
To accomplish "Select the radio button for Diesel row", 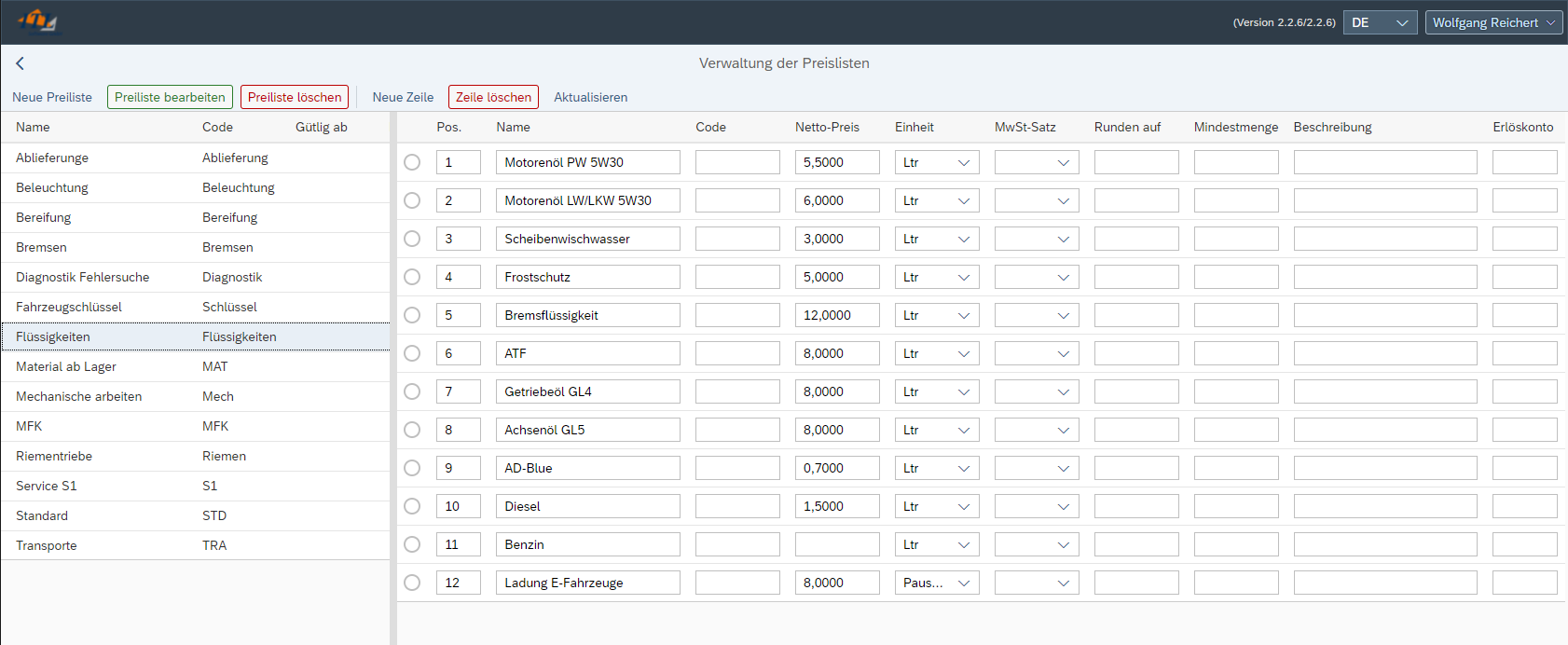I will click(x=412, y=506).
